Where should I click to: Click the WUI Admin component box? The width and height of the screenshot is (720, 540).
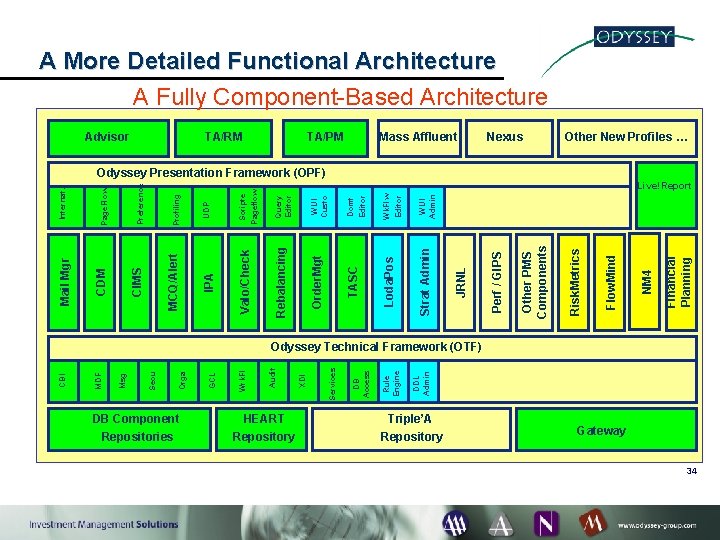(427, 207)
